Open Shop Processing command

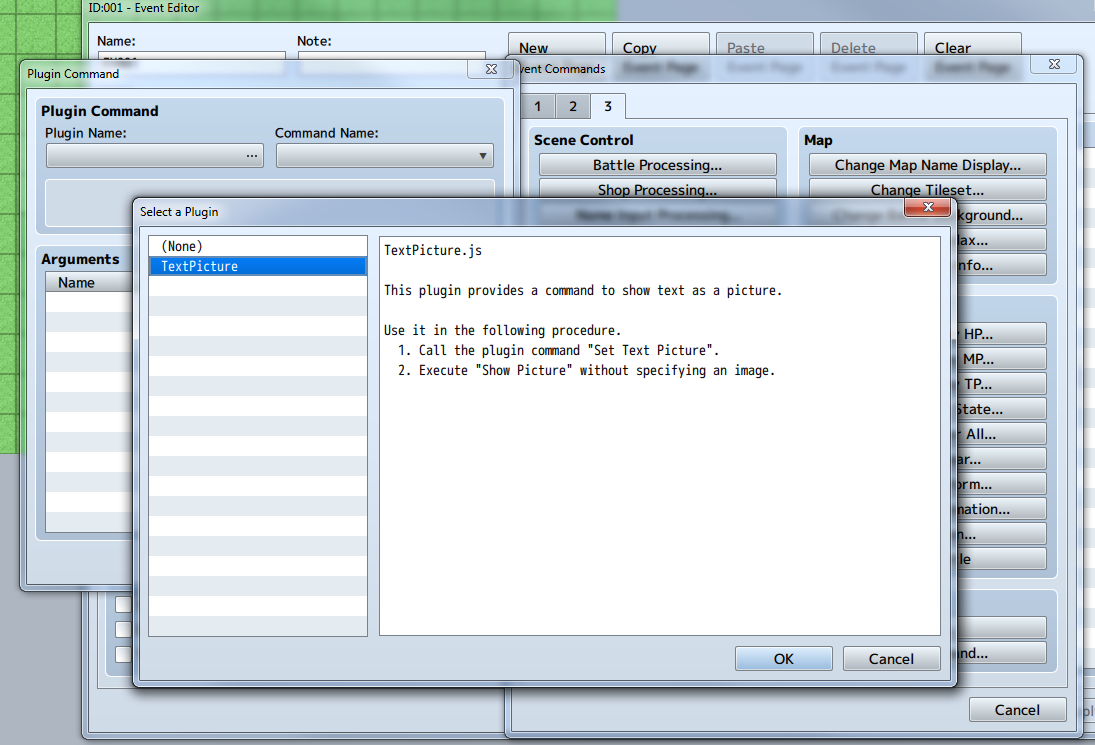pos(657,189)
